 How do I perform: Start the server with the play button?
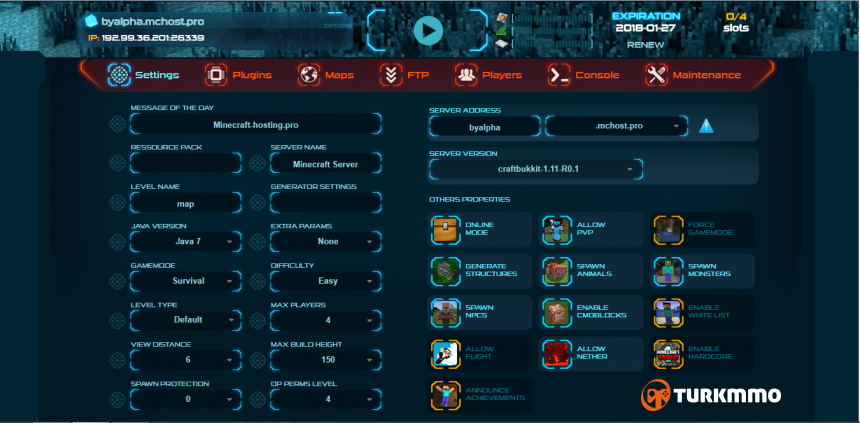point(428,30)
